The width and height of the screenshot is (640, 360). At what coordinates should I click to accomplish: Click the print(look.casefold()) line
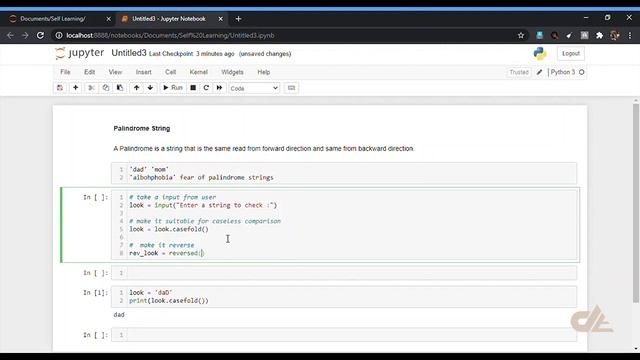169,300
